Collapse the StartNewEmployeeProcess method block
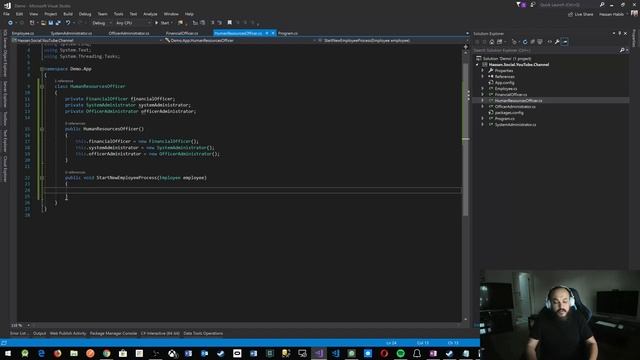This screenshot has height=360, width=640. pyautogui.click(x=42, y=178)
